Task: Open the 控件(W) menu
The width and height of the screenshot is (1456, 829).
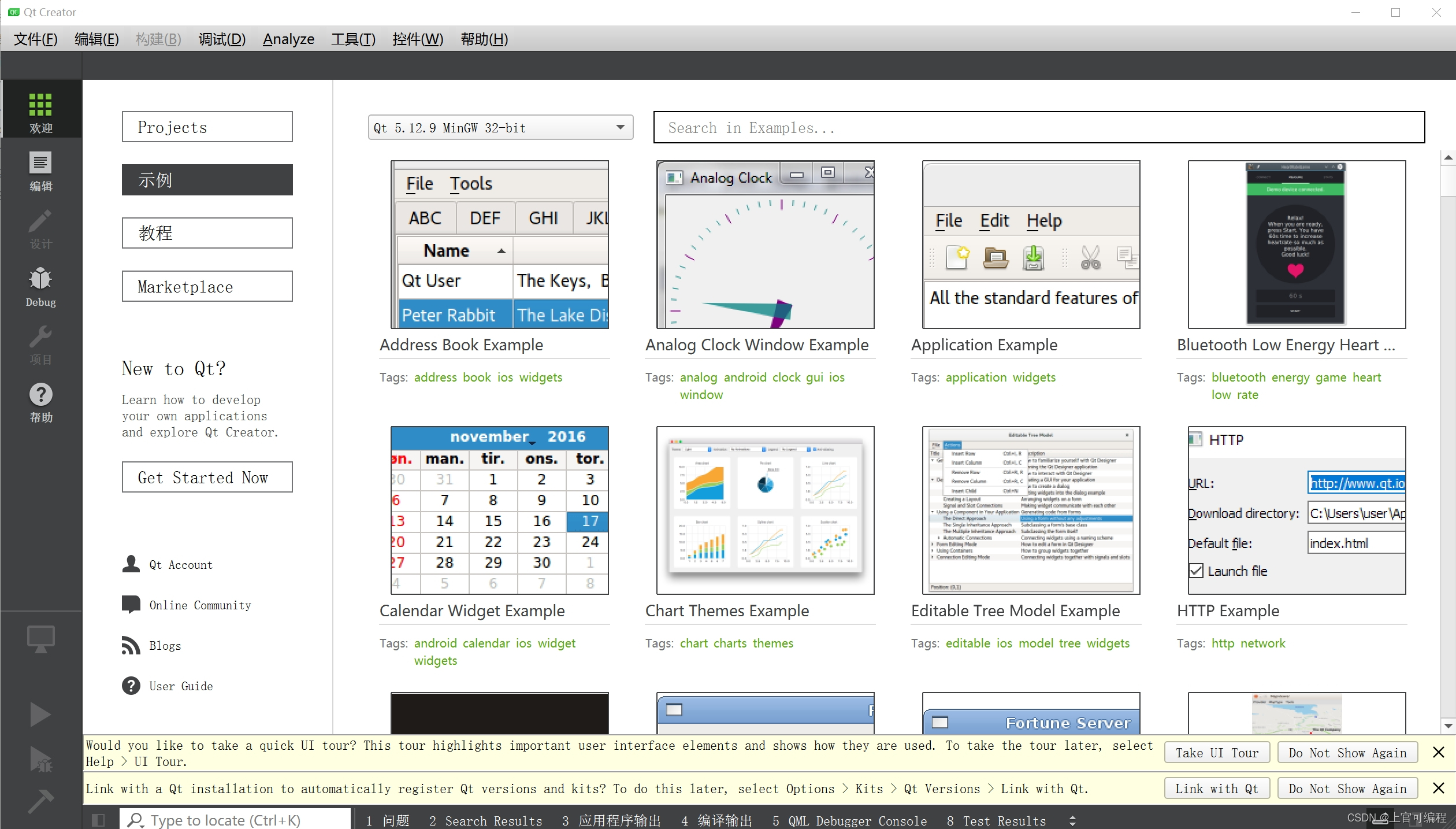Action: (x=418, y=39)
